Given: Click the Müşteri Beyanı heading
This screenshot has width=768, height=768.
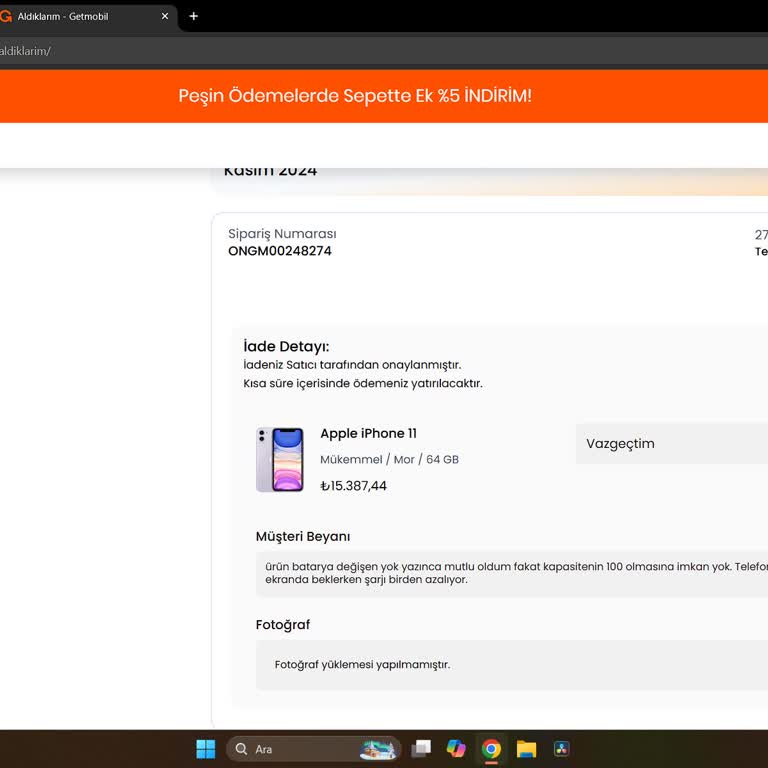Looking at the screenshot, I should [x=303, y=536].
